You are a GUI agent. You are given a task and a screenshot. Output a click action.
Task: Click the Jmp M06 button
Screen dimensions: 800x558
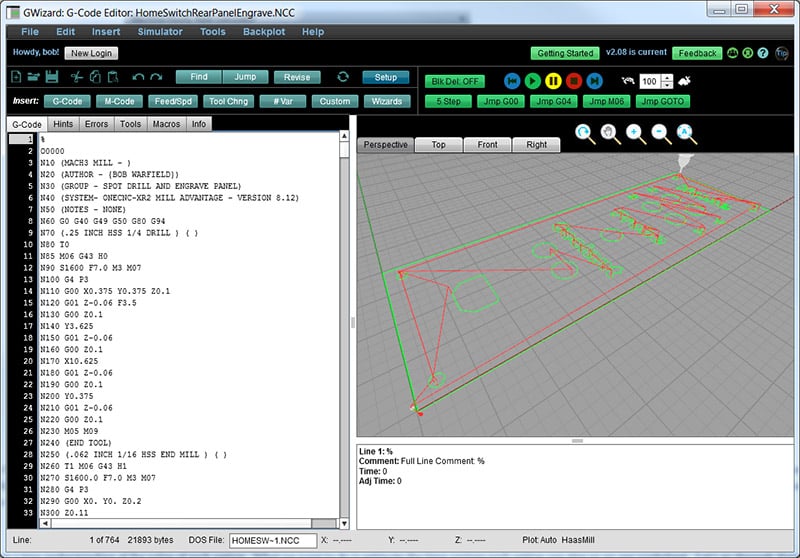[606, 102]
